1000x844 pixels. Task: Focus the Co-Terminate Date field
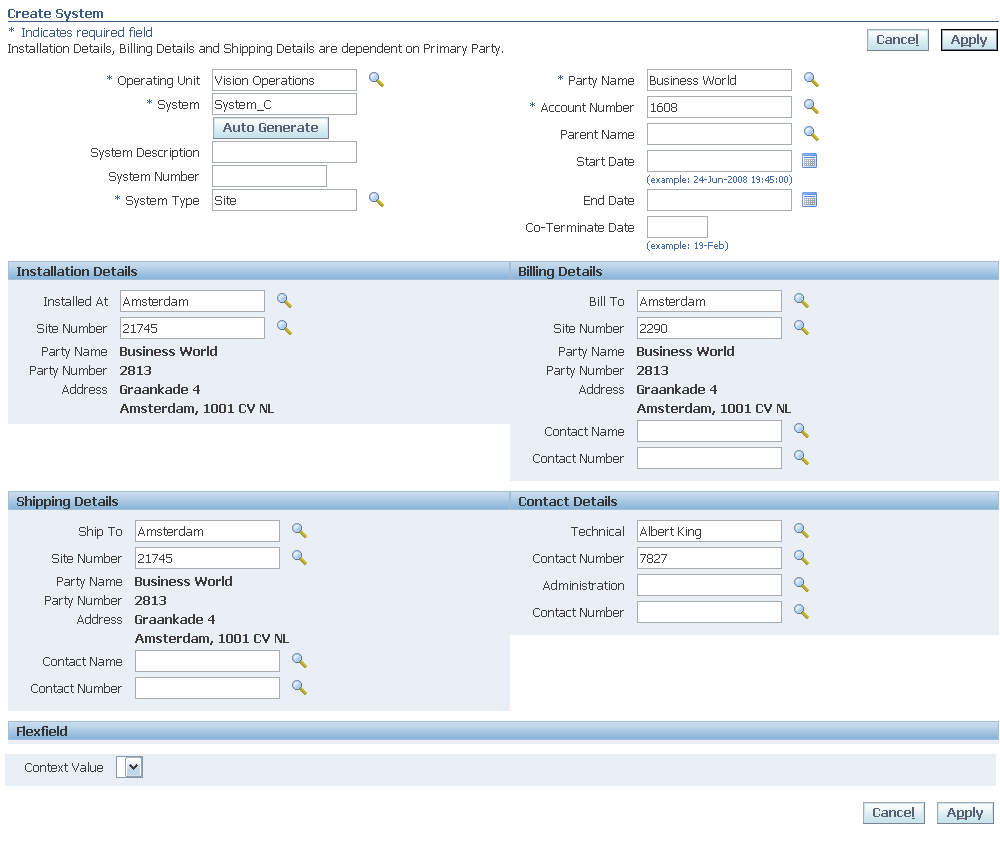coord(677,227)
